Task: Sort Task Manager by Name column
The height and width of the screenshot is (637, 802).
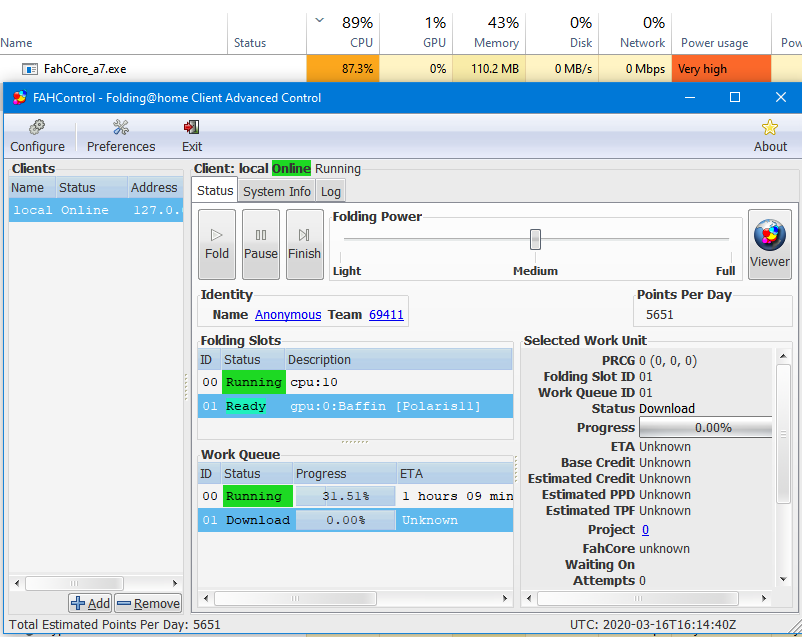Action: click(114, 33)
